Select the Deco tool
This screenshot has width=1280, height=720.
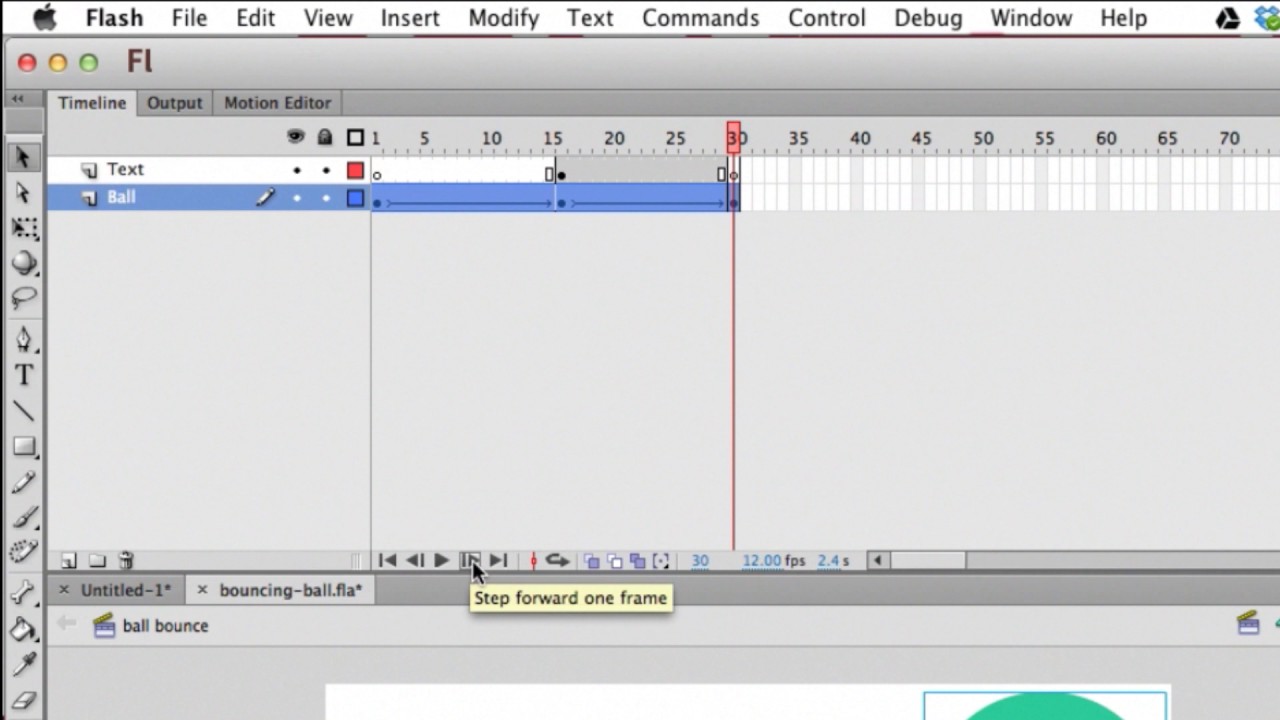click(24, 551)
